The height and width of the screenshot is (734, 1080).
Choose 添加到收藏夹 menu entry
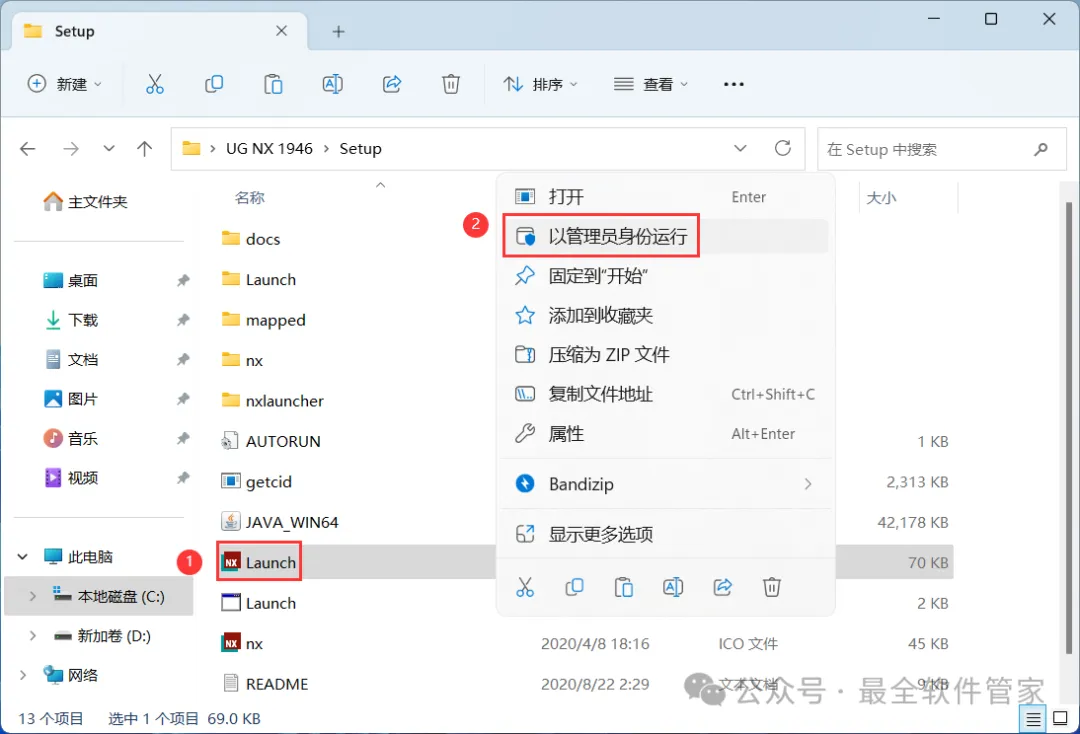click(x=667, y=315)
